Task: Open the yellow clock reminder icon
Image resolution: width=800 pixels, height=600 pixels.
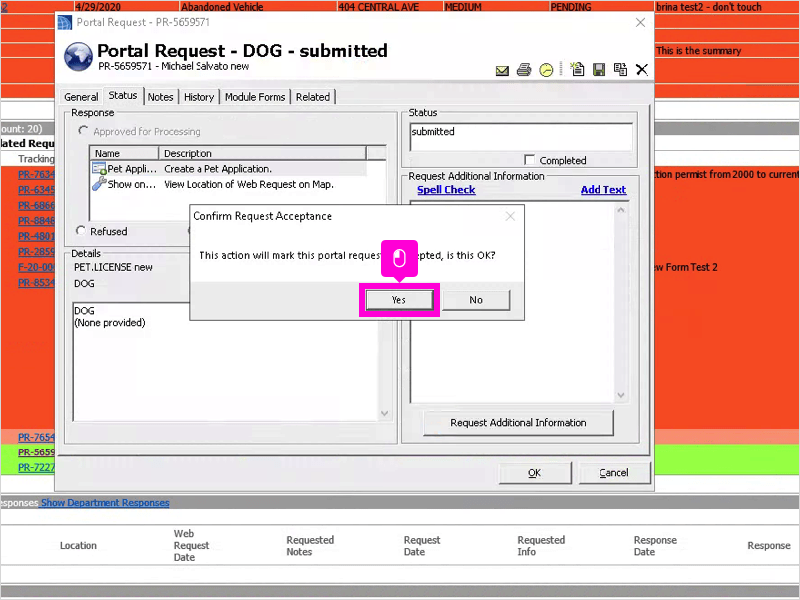Action: tap(546, 70)
